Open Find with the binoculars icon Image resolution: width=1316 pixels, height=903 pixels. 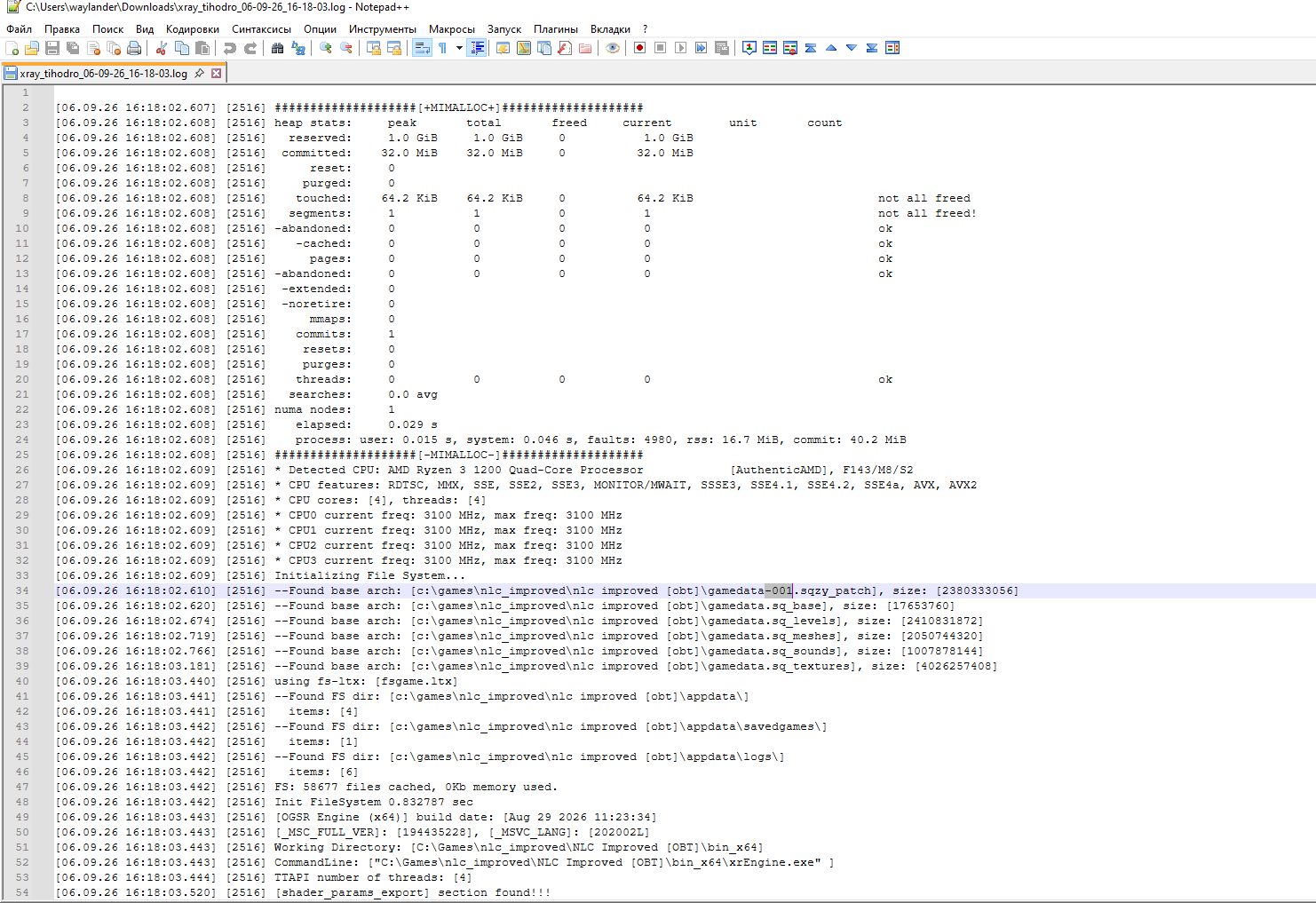point(278,48)
